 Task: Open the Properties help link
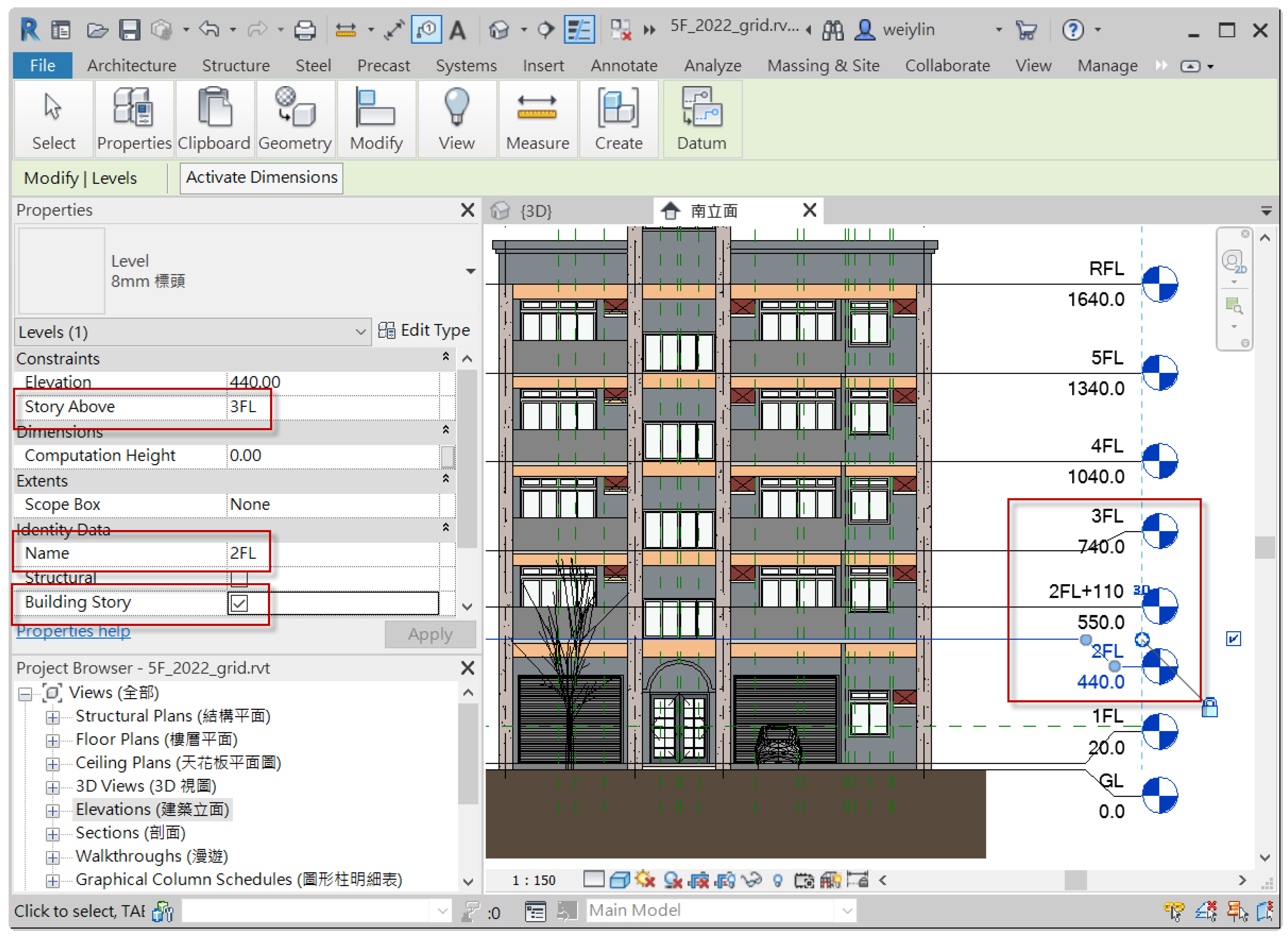click(x=73, y=631)
